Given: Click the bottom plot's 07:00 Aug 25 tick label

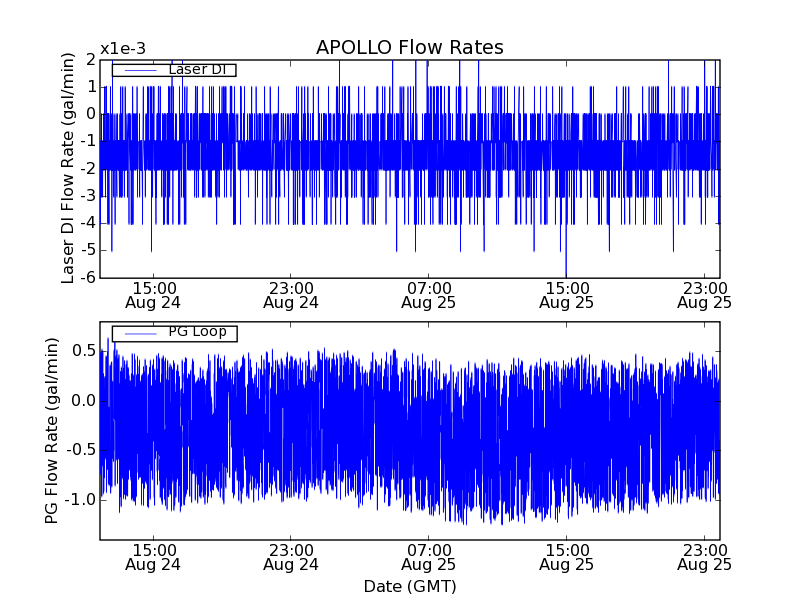Looking at the screenshot, I should coord(428,557).
